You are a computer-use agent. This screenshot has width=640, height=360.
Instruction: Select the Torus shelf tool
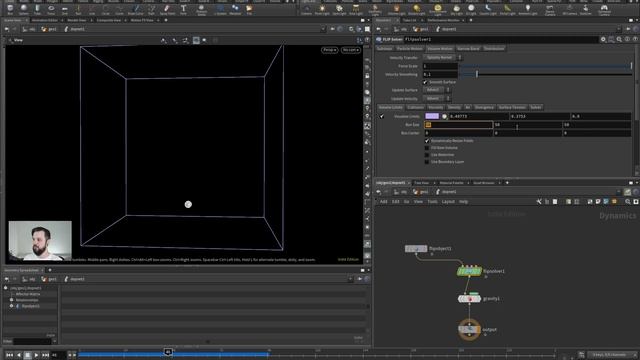pyautogui.click(x=51, y=9)
